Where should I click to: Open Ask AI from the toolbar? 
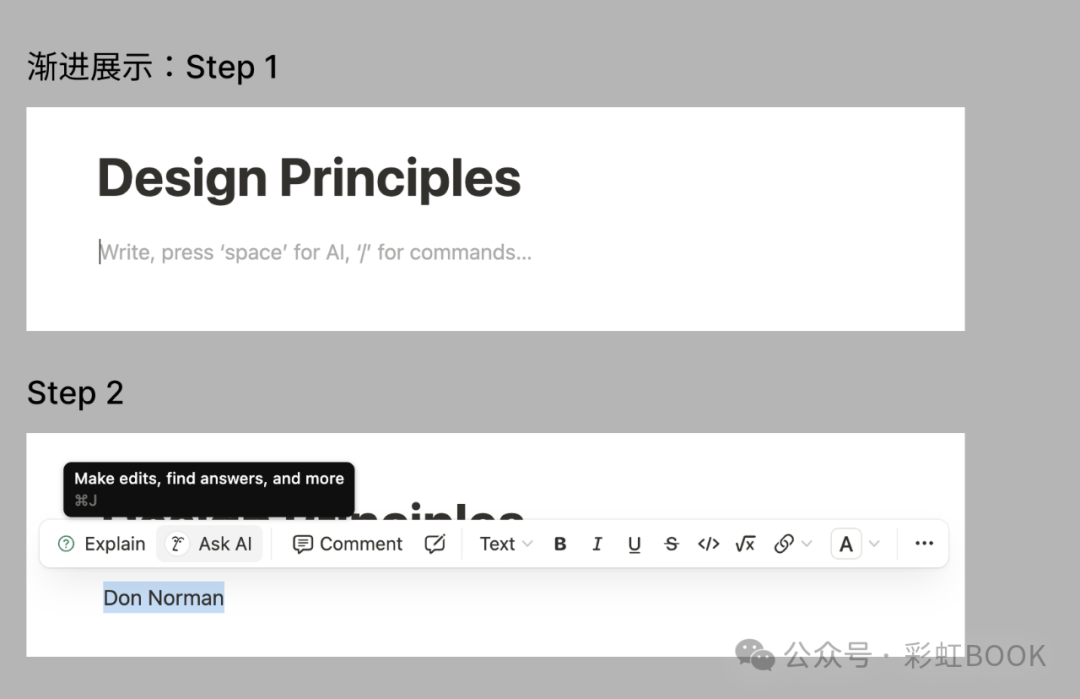[210, 544]
